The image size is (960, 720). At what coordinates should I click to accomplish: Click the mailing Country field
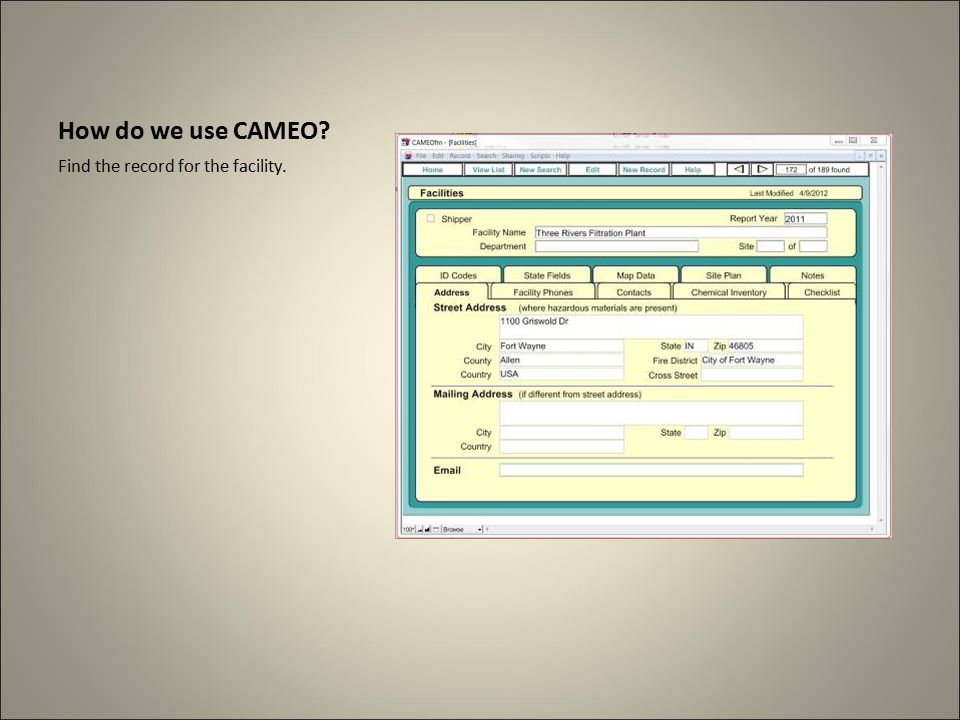[x=561, y=447]
